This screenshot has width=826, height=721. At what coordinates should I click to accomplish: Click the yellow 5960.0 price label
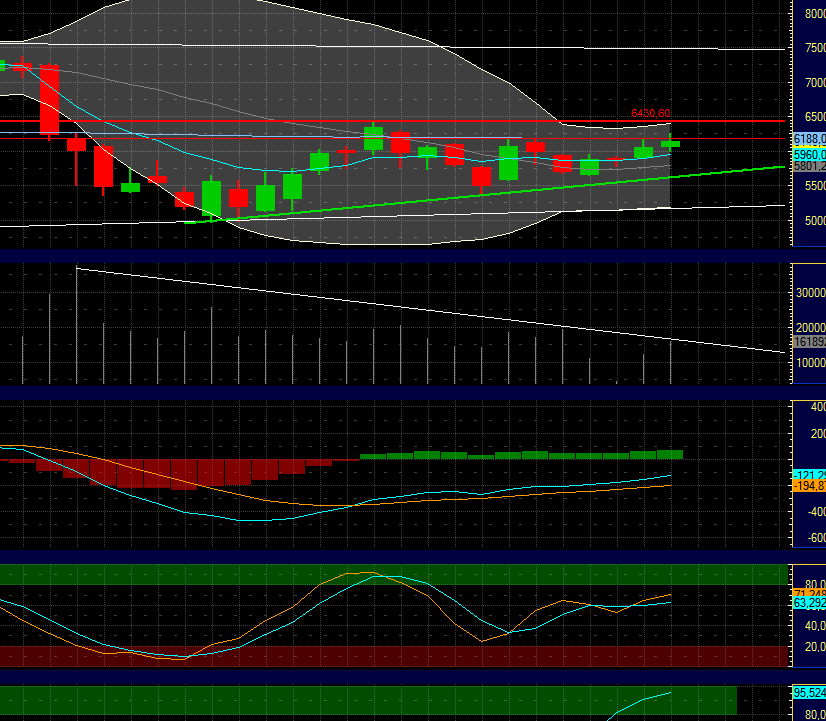point(805,155)
